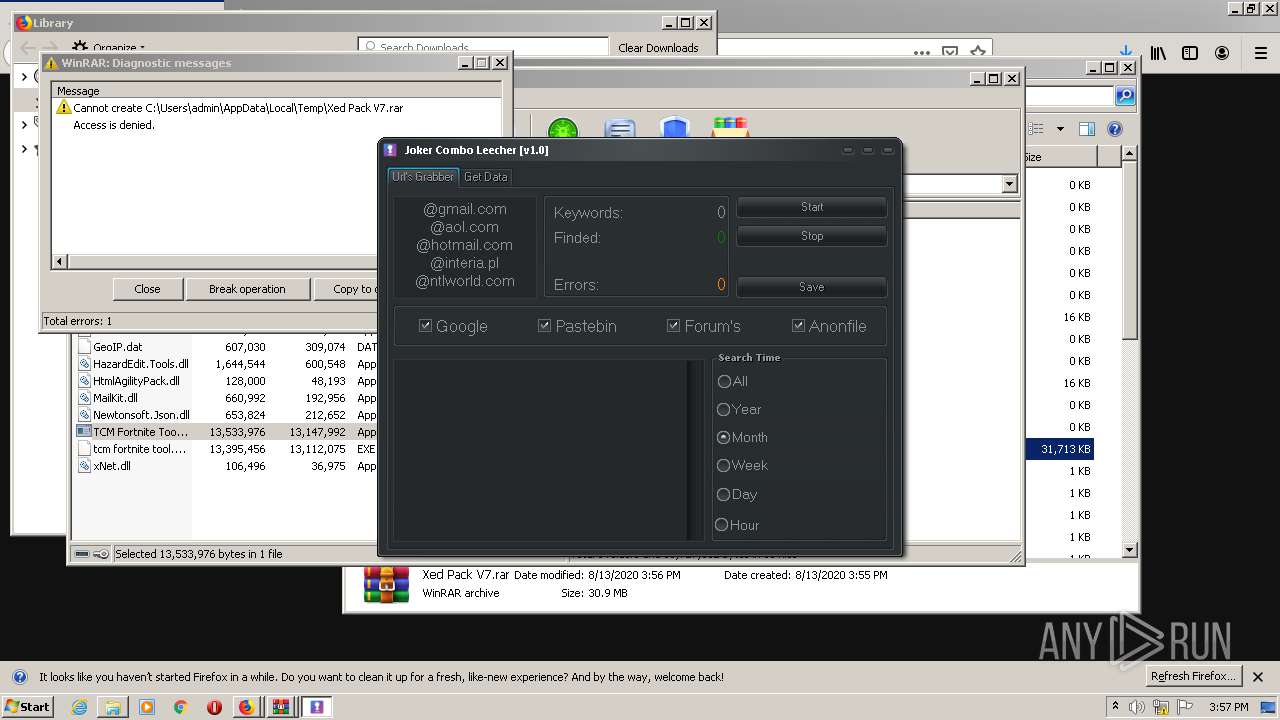Click the Explorer change view icon
The height and width of the screenshot is (720, 1280).
(x=1036, y=129)
